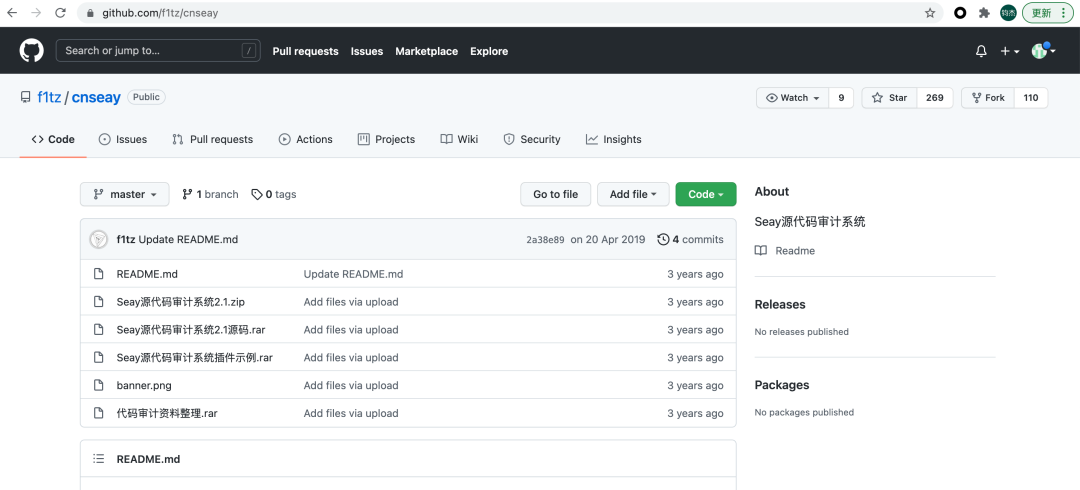
Task: Open the Seay源代码审计系统2.1.zip file link
Action: pos(180,302)
